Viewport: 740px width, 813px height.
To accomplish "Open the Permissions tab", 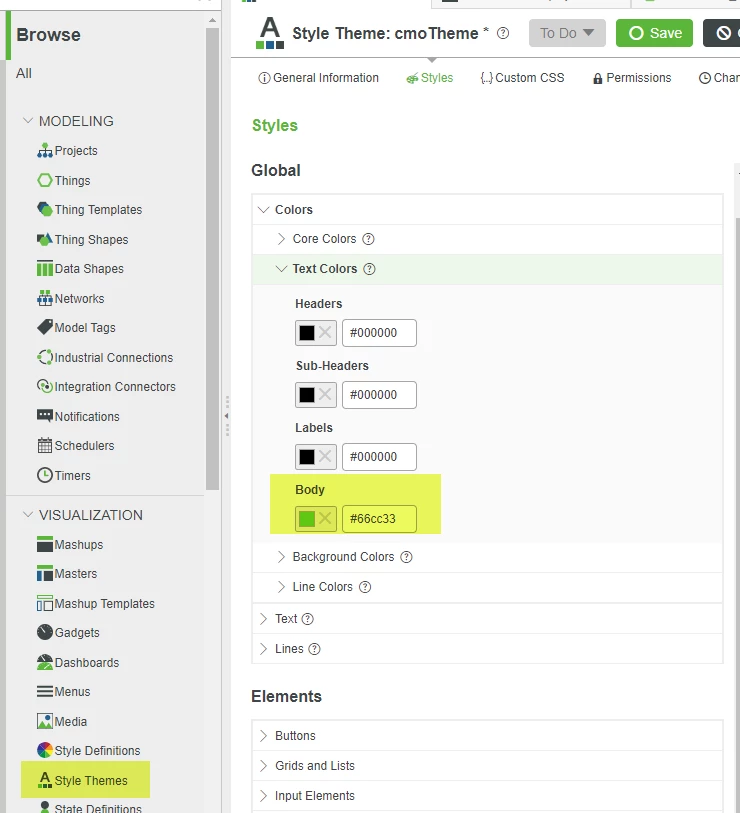I will coord(632,78).
